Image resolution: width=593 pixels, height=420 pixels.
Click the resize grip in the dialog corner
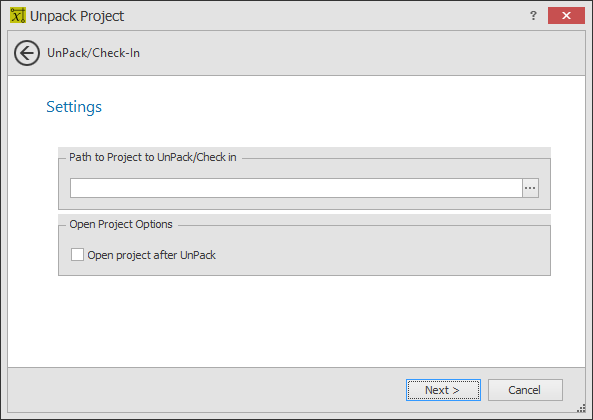[x=581, y=408]
